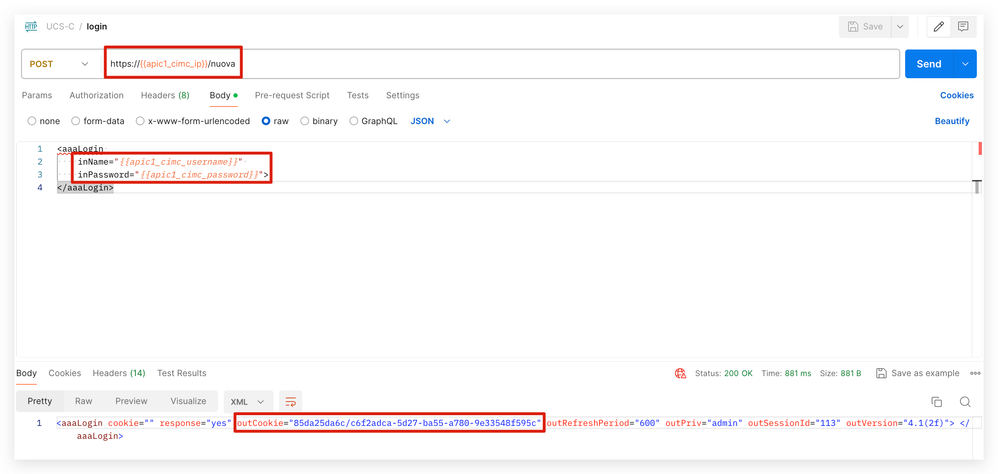Screen dimensions: 998x474
Task: Open the JSON body format dropdown
Action: tap(430, 121)
